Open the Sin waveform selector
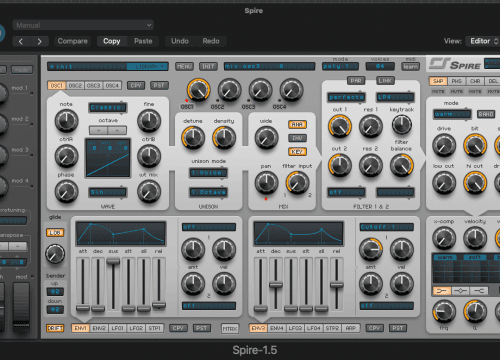Viewport: 500px width, 360px height. (107, 192)
